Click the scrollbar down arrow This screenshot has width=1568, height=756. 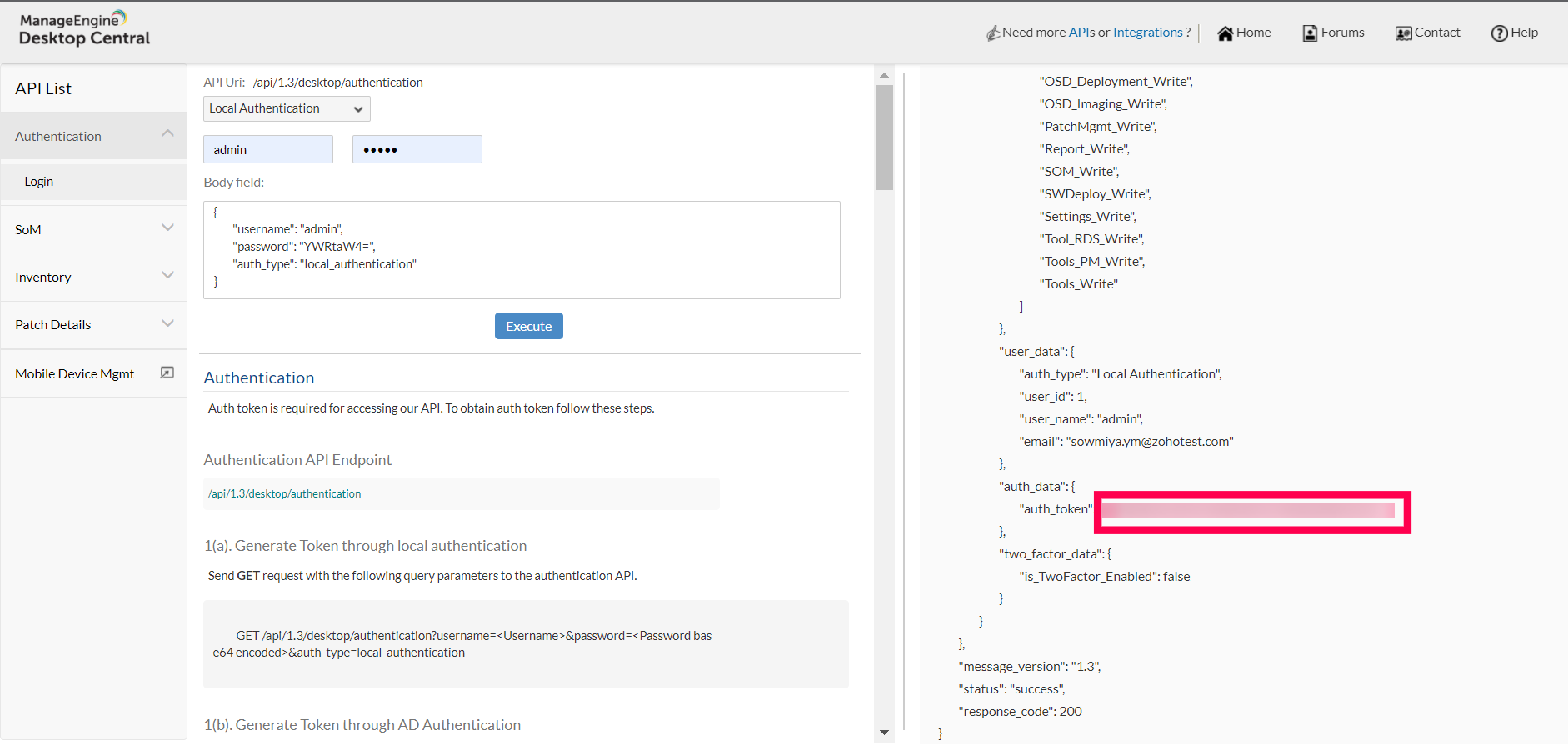tap(884, 733)
